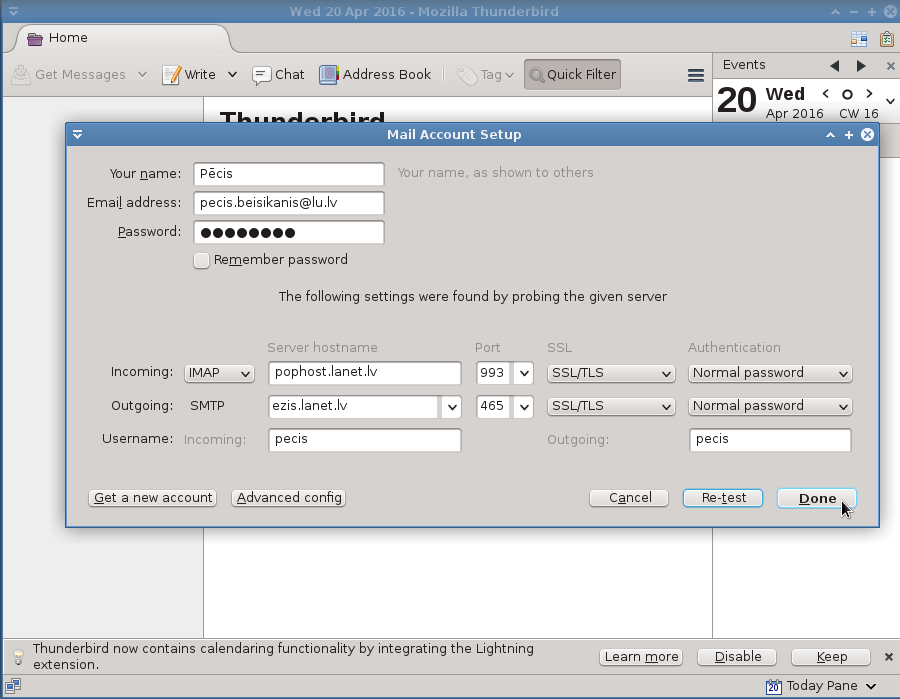Open the outgoing SSL/TLS dropdown
Screen dimensions: 900x699
(611, 407)
